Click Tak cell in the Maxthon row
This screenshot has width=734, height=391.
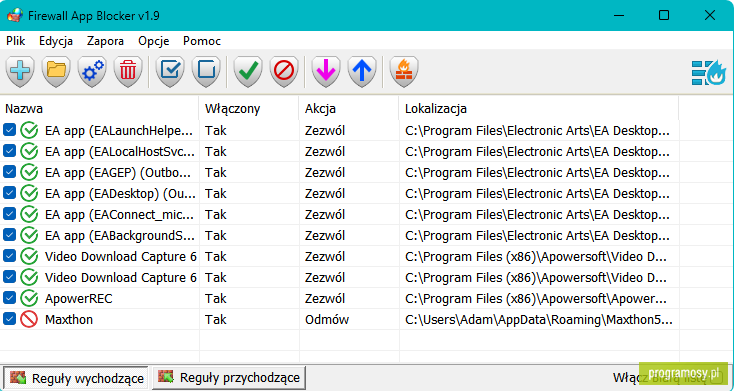click(216, 320)
